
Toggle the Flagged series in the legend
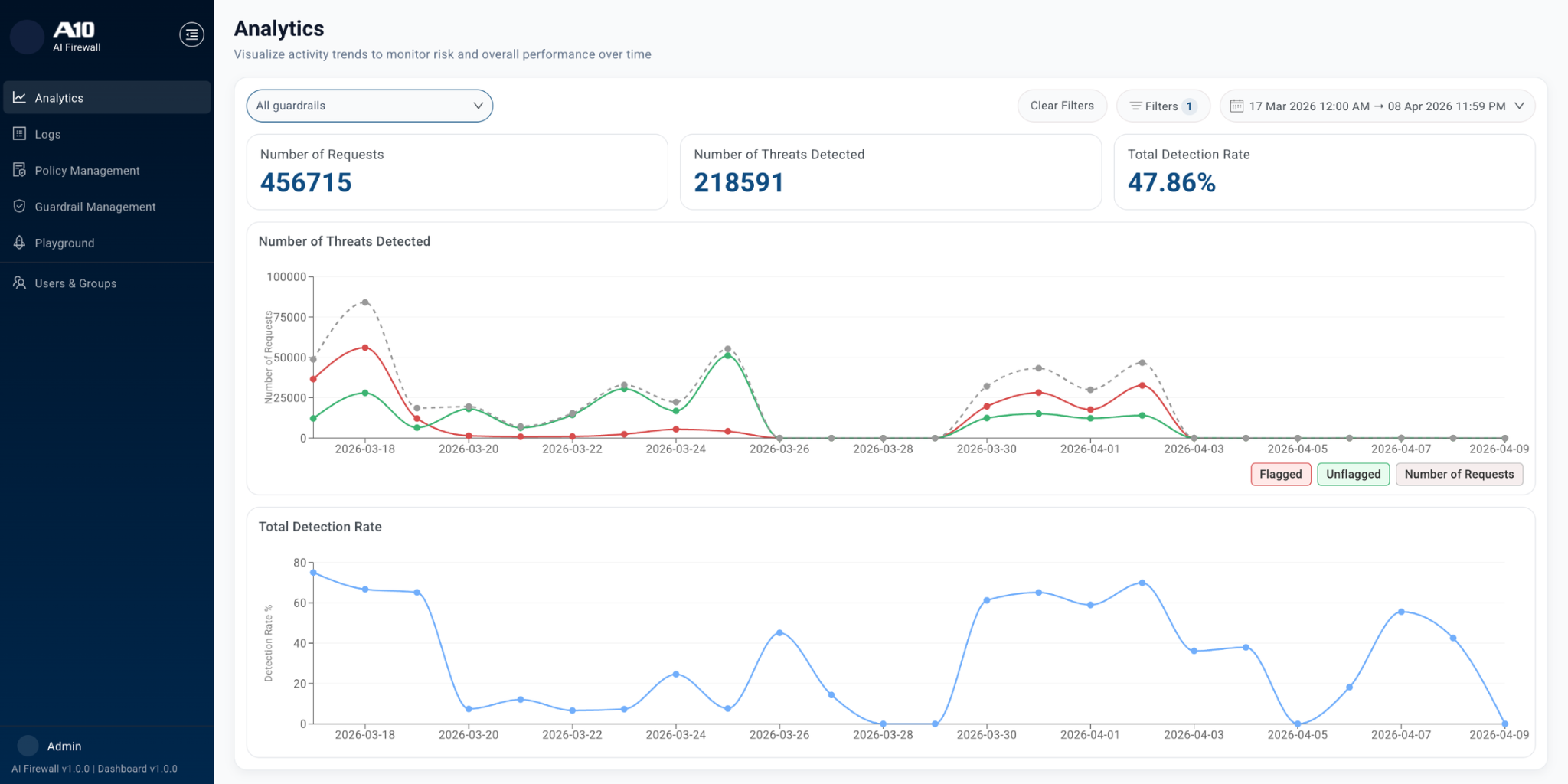1280,474
